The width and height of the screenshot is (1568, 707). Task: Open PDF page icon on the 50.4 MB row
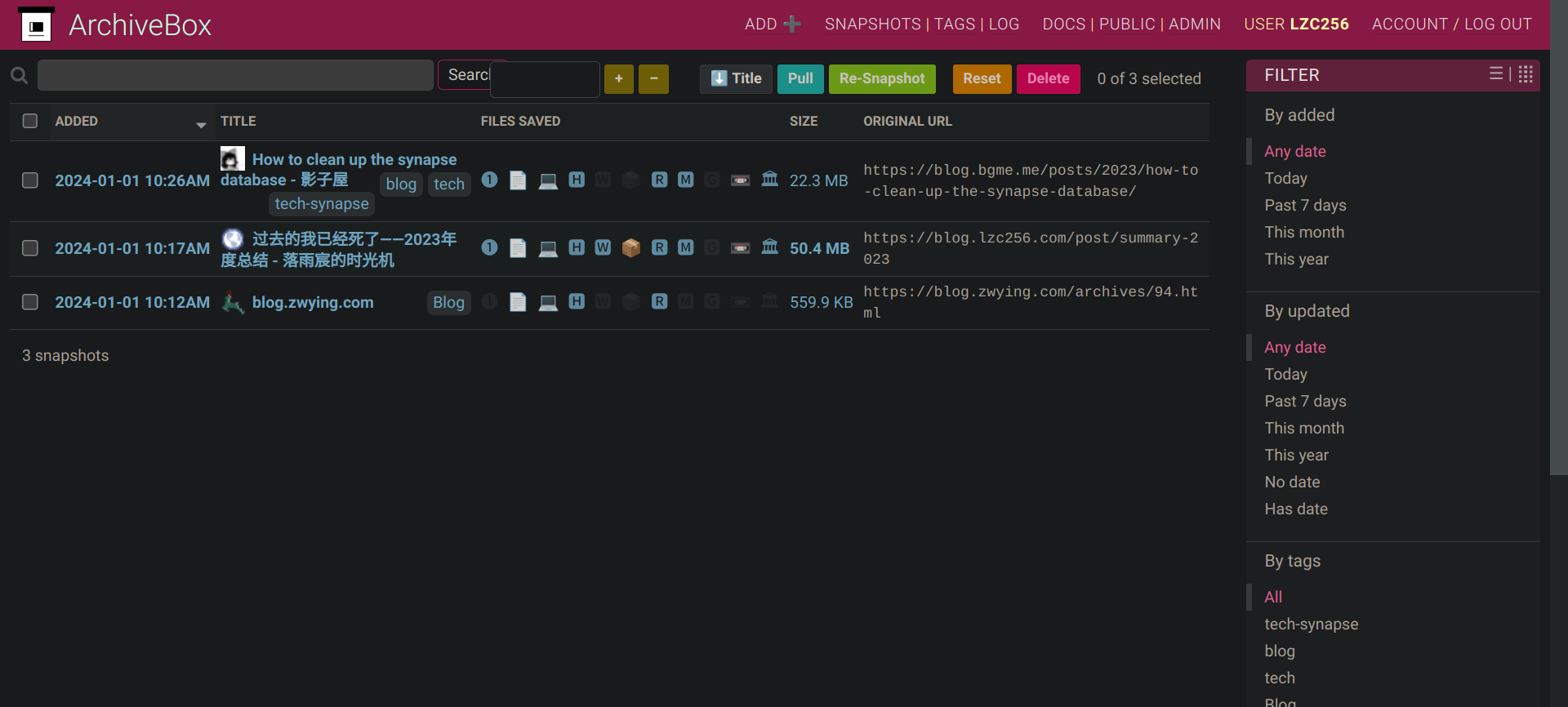pos(518,247)
